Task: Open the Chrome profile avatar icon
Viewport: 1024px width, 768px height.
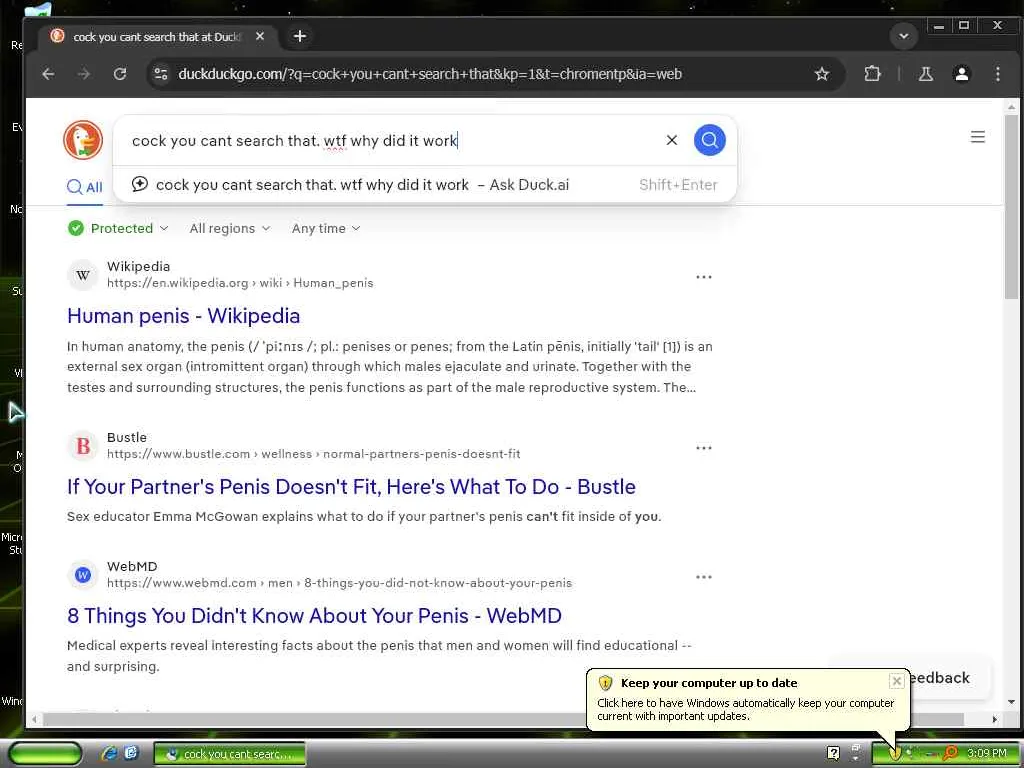Action: click(961, 74)
